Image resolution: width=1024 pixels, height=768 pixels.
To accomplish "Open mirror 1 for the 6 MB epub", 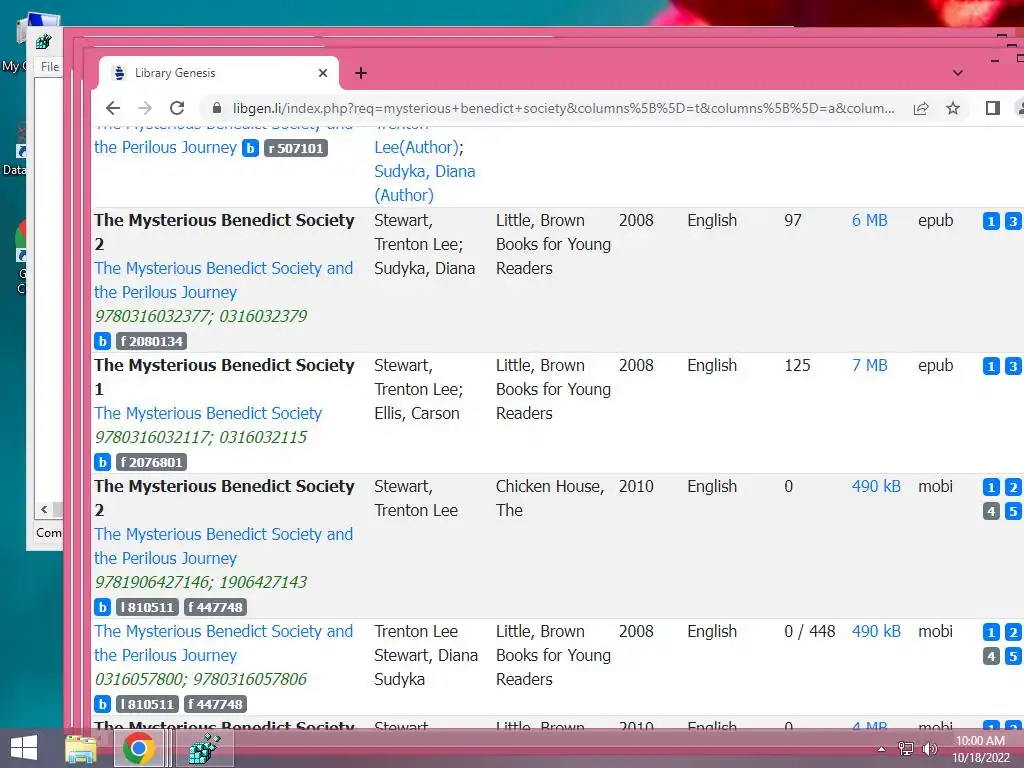I will click(x=991, y=221).
